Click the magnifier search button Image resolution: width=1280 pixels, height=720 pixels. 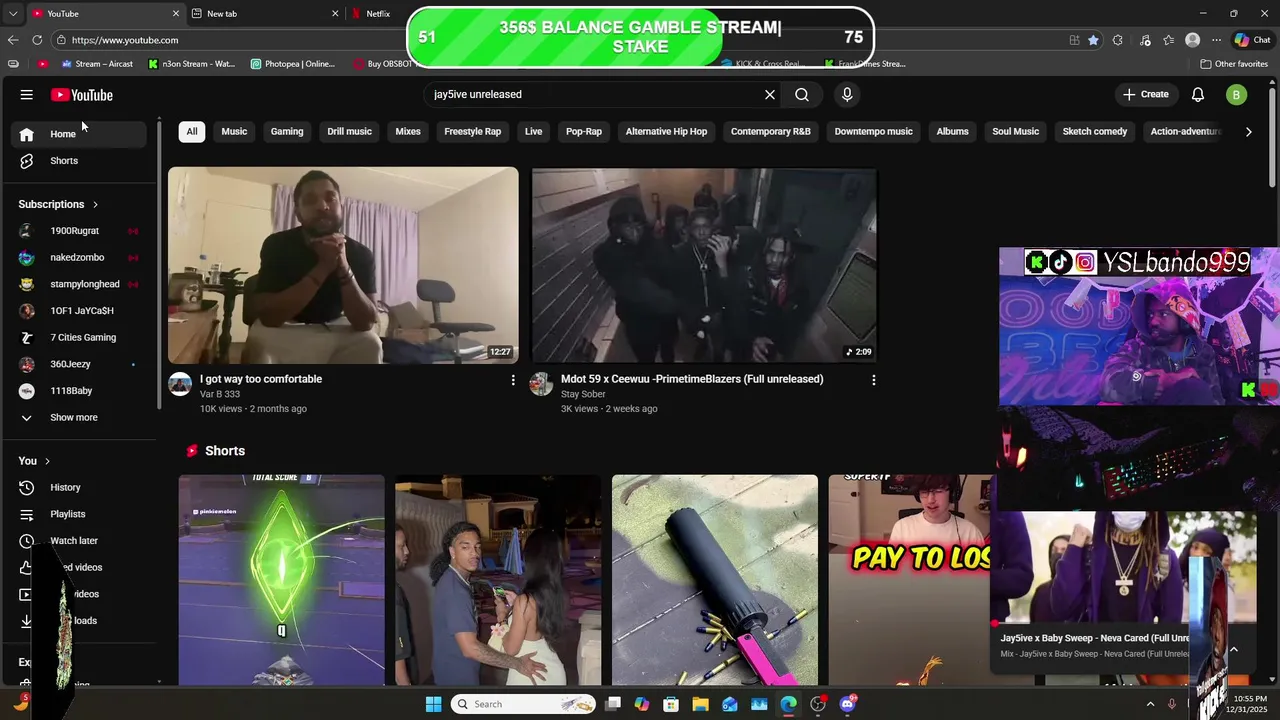802,95
